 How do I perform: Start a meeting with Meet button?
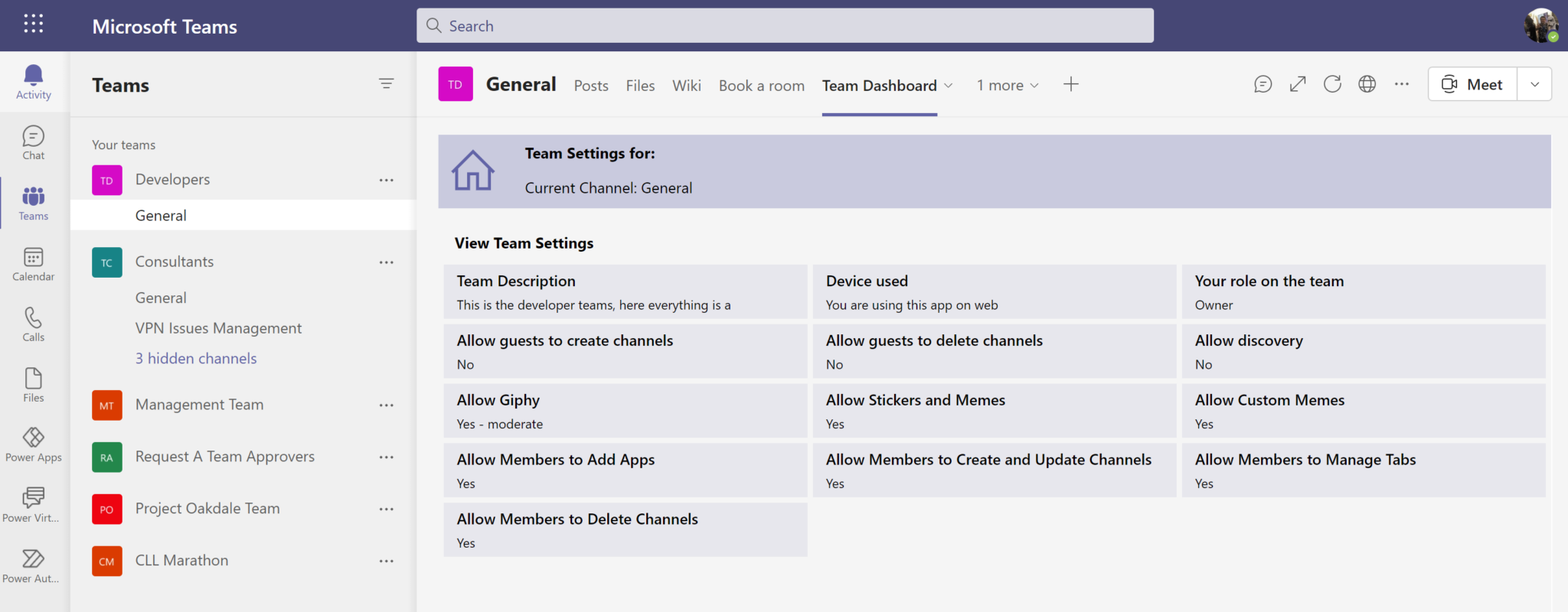(1473, 84)
